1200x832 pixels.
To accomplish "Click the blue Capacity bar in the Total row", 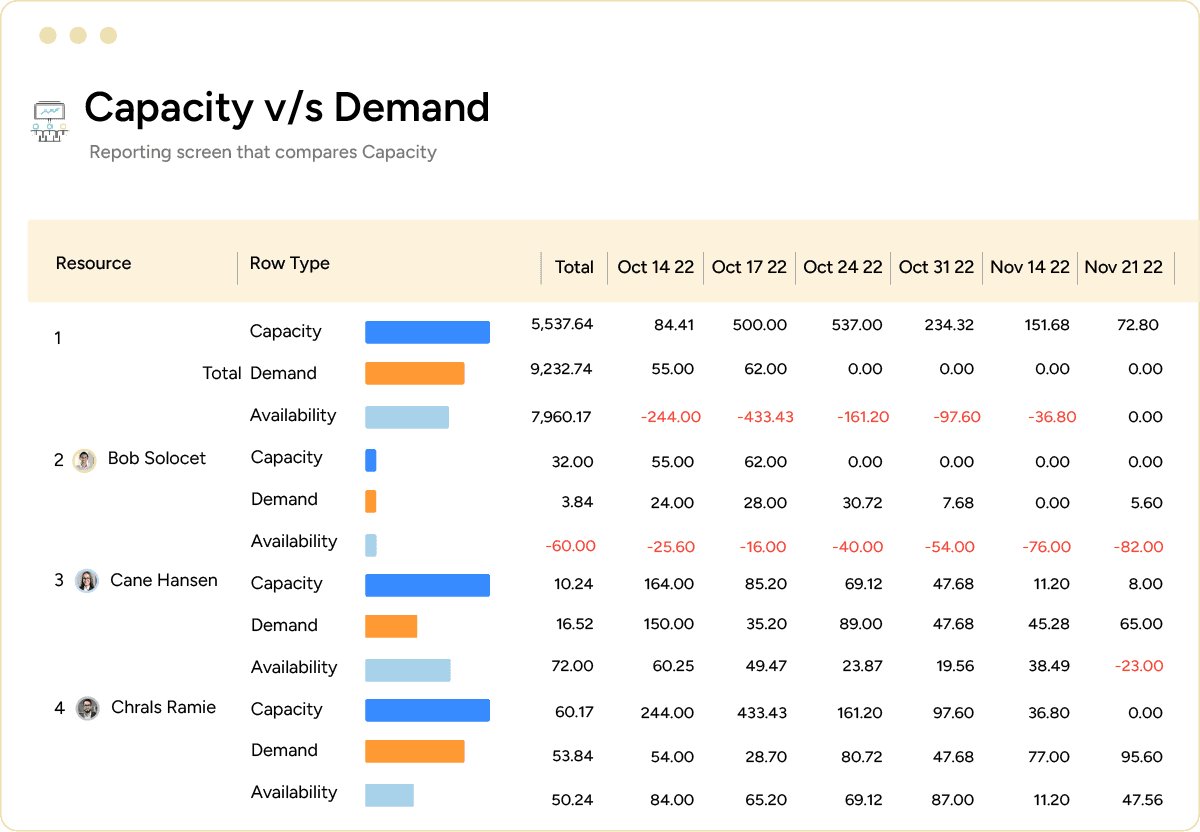I will [x=427, y=331].
